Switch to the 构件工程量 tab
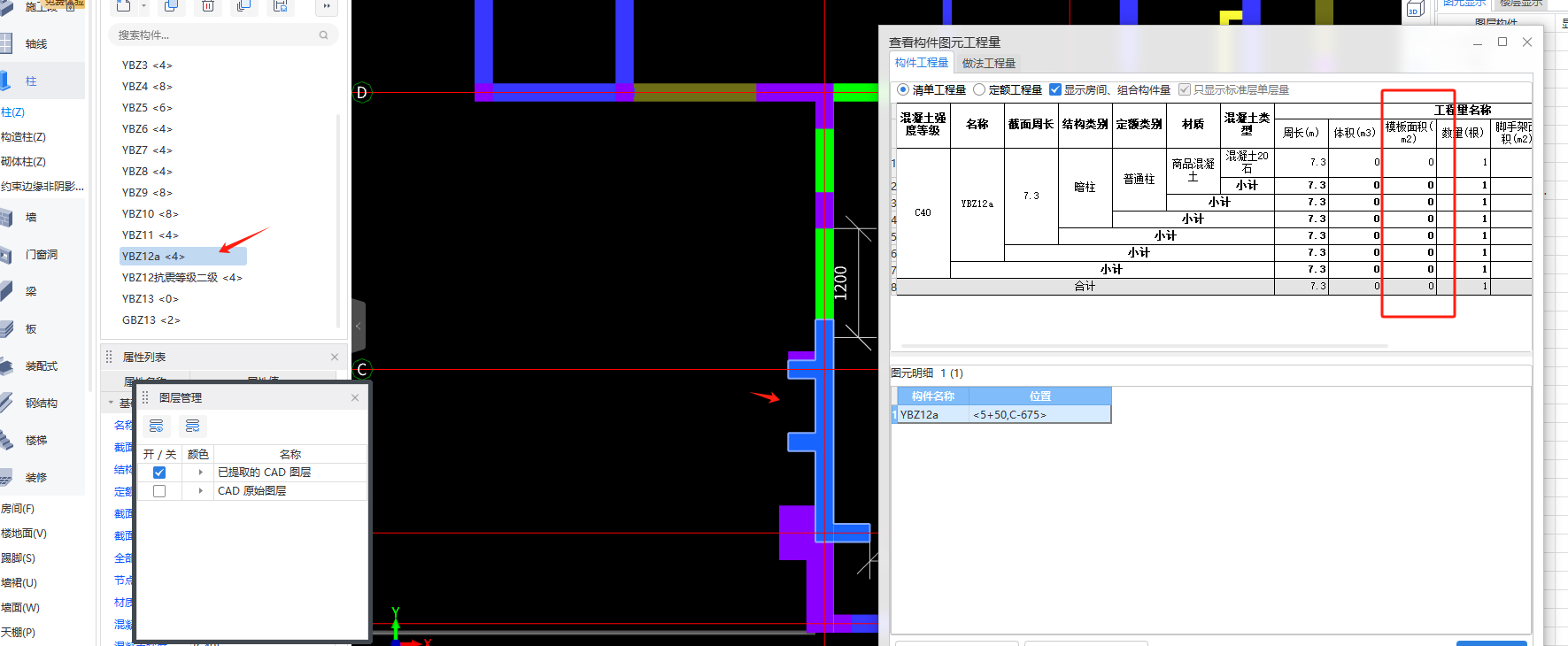Image resolution: width=1568 pixels, height=646 pixels. (x=921, y=63)
